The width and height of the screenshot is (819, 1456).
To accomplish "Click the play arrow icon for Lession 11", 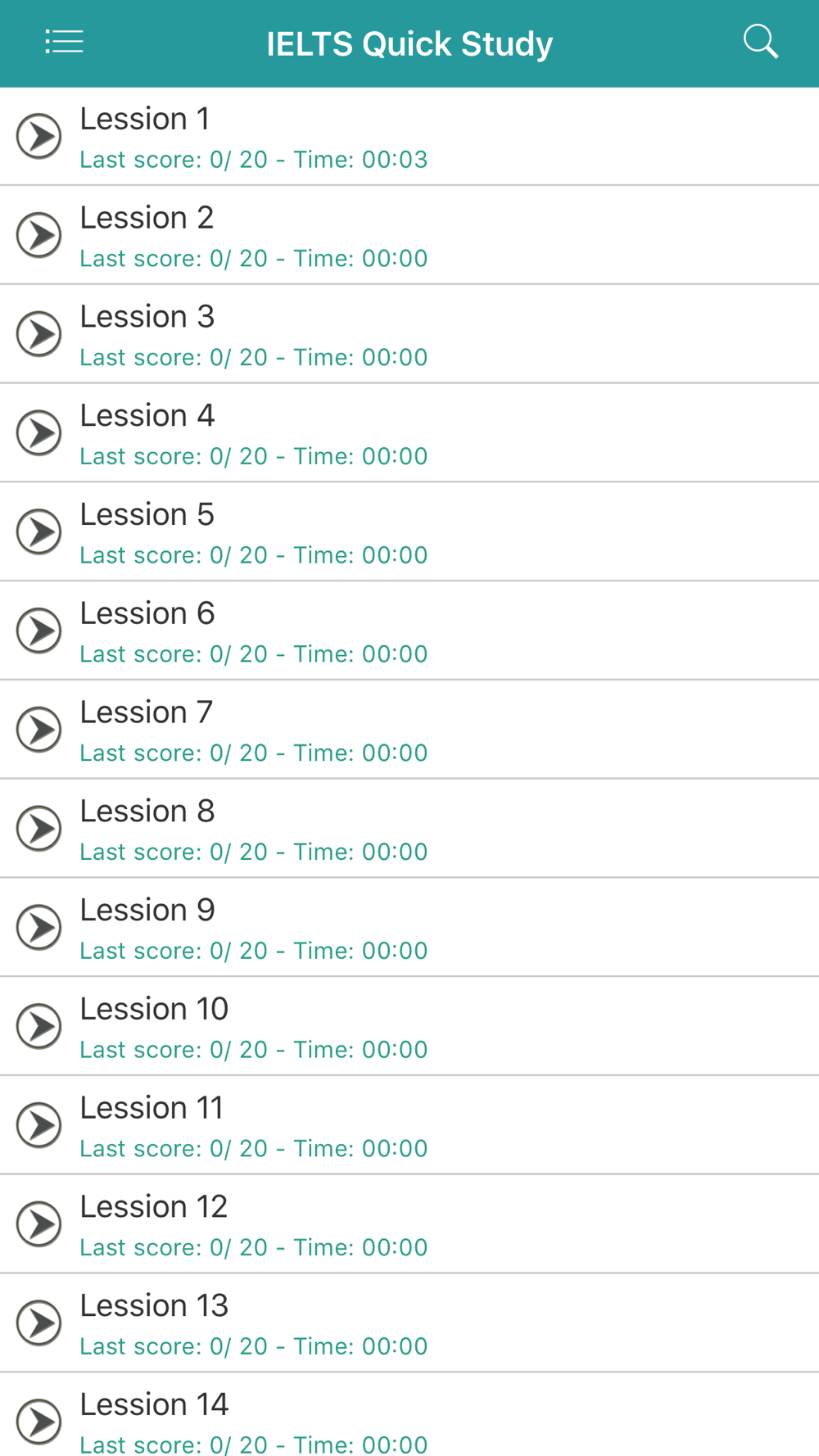I will tap(39, 1125).
